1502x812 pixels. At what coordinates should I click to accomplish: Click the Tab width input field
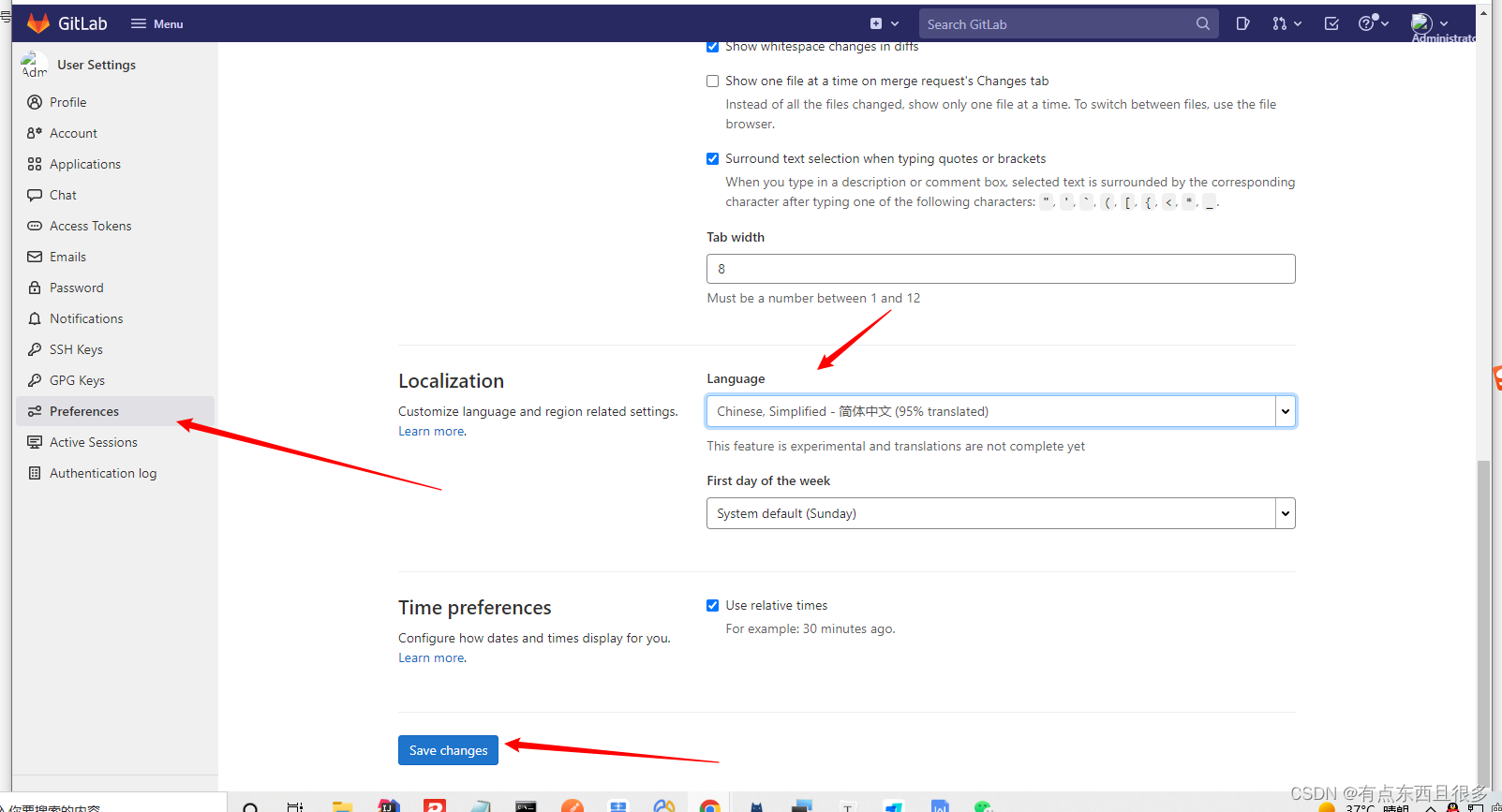1001,269
